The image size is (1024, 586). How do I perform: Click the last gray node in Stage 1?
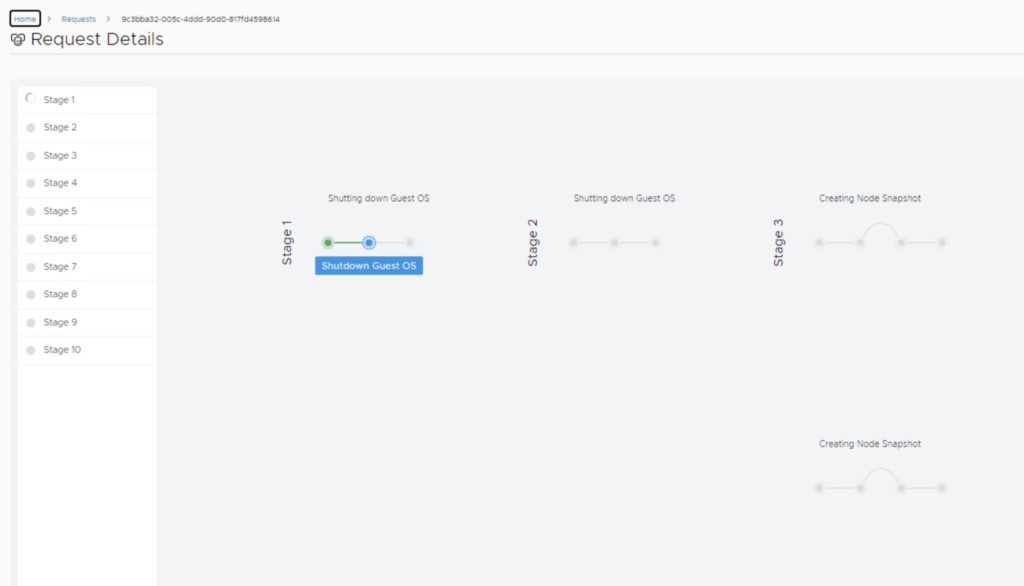[x=410, y=242]
